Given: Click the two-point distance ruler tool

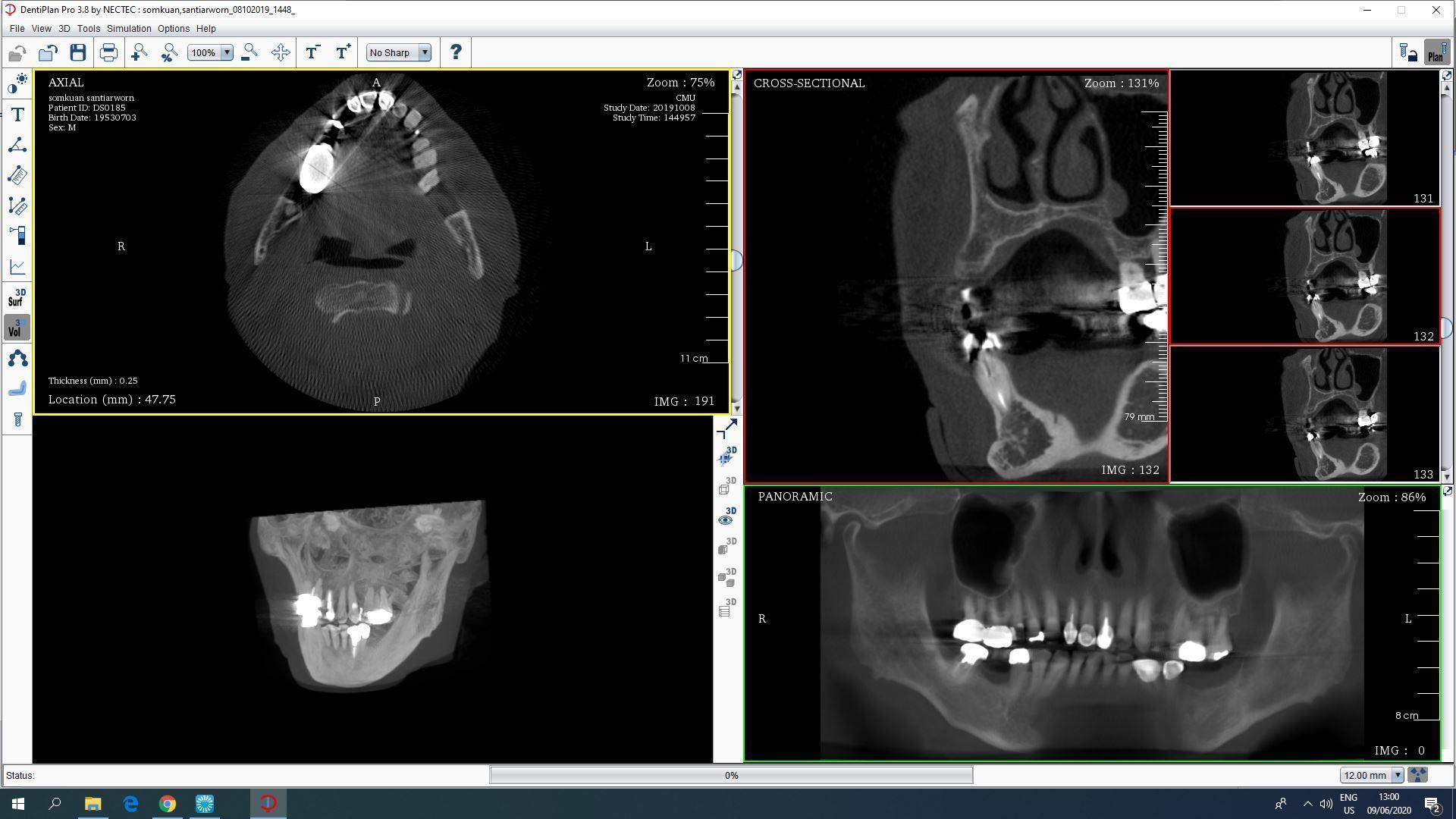Looking at the screenshot, I should [x=17, y=206].
